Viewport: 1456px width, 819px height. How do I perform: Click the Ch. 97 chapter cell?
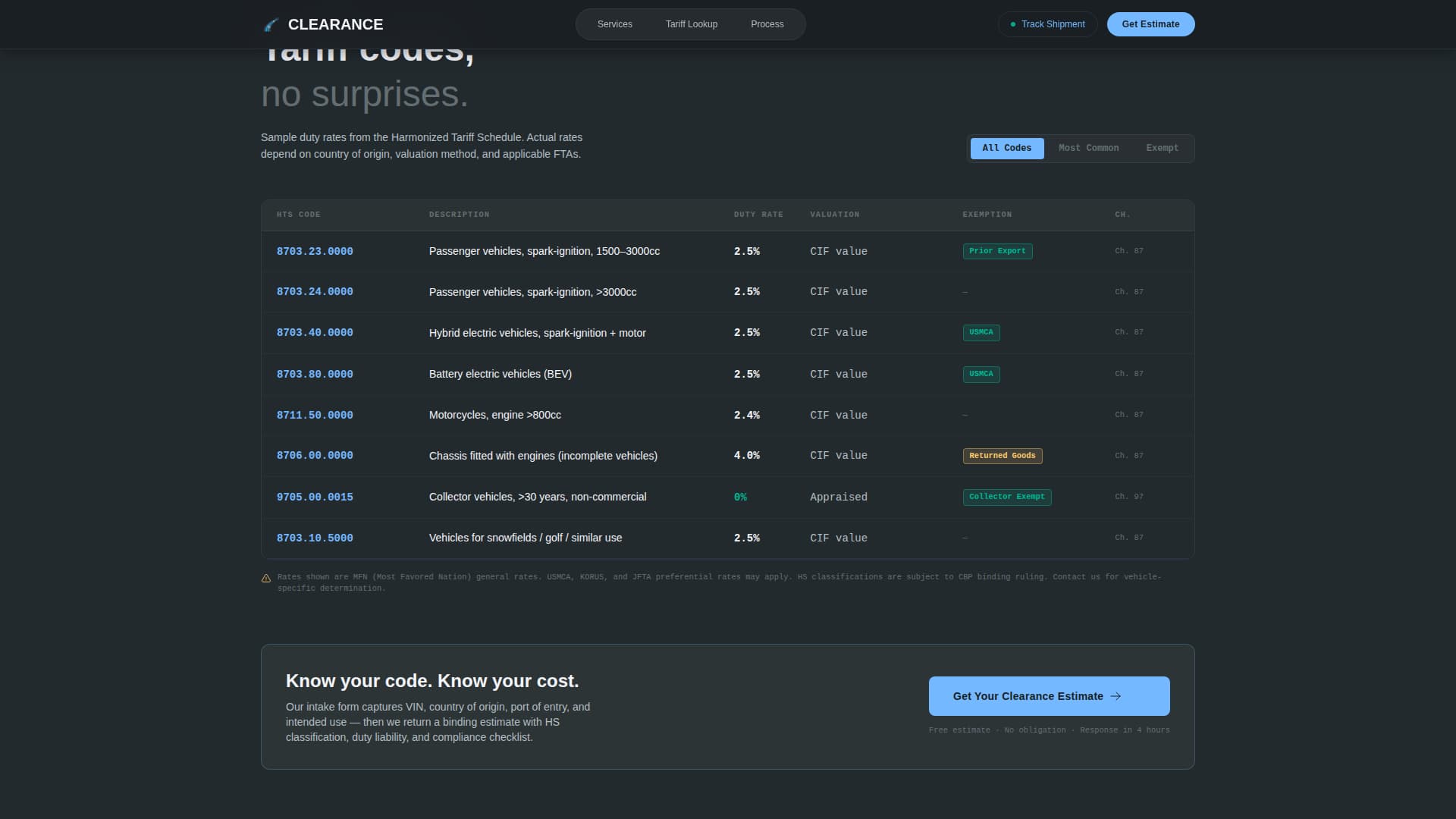point(1129,497)
